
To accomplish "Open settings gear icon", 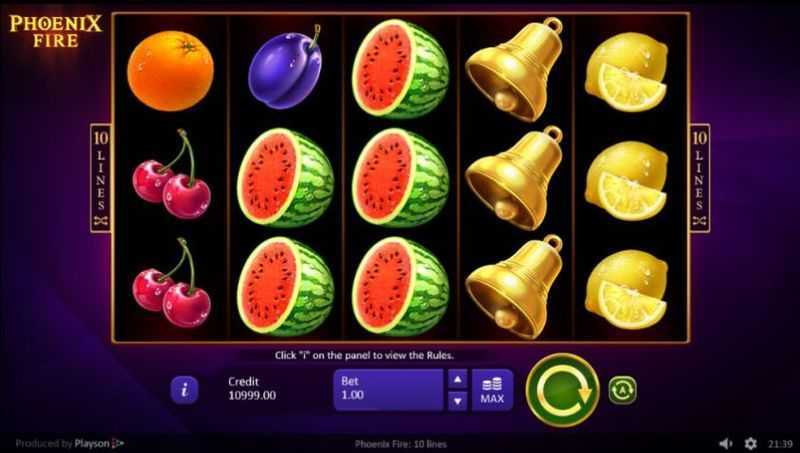I will click(751, 443).
